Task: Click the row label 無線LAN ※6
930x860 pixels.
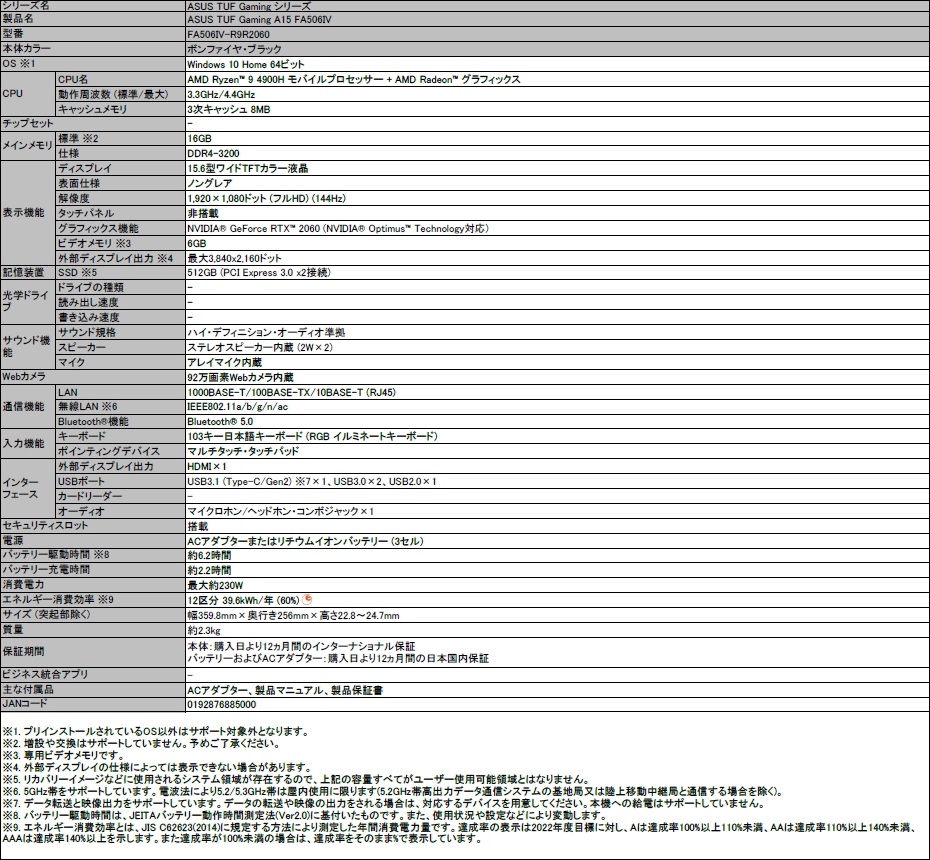Action: point(88,407)
